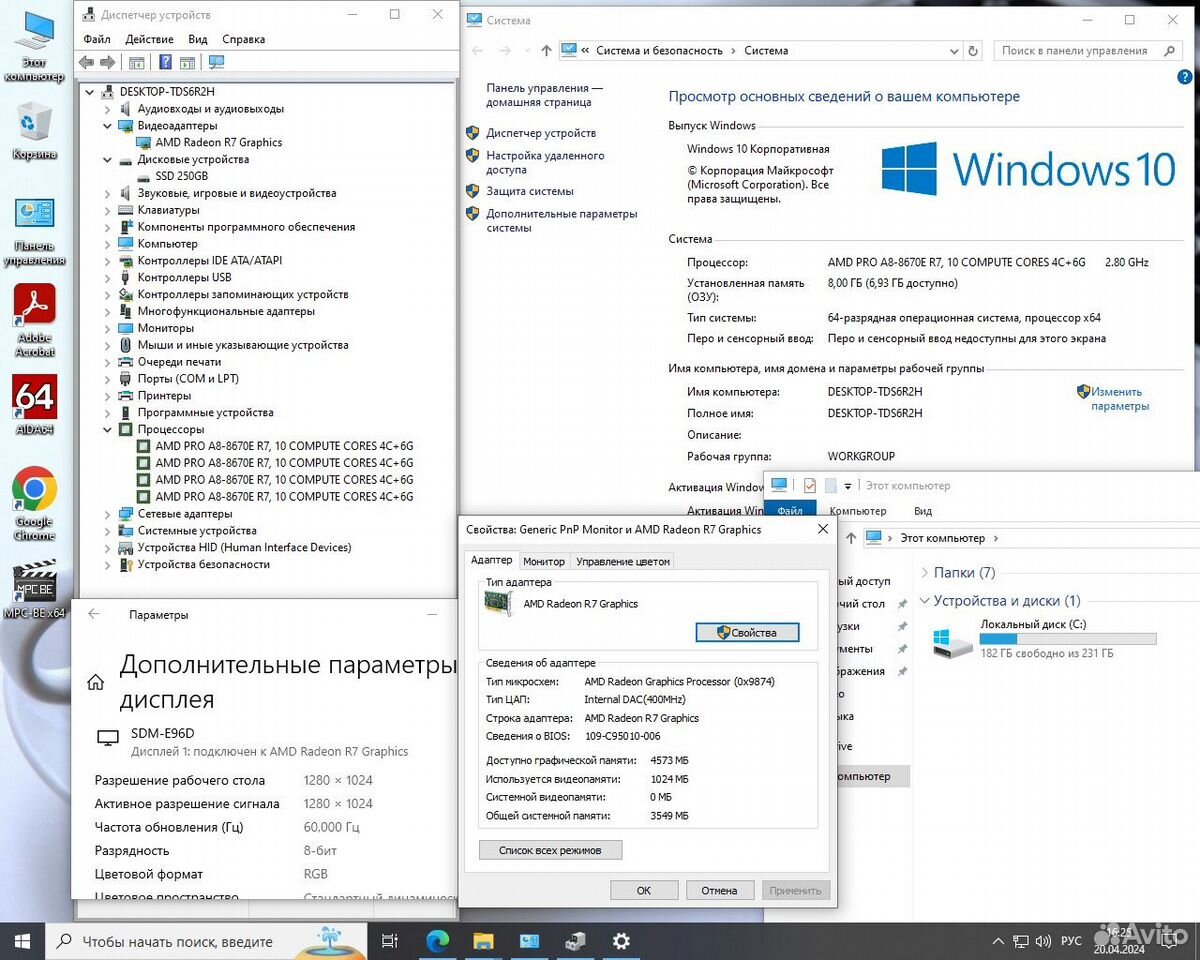1200x960 pixels.
Task: Click the Settings gear taskbar icon
Action: click(x=621, y=941)
